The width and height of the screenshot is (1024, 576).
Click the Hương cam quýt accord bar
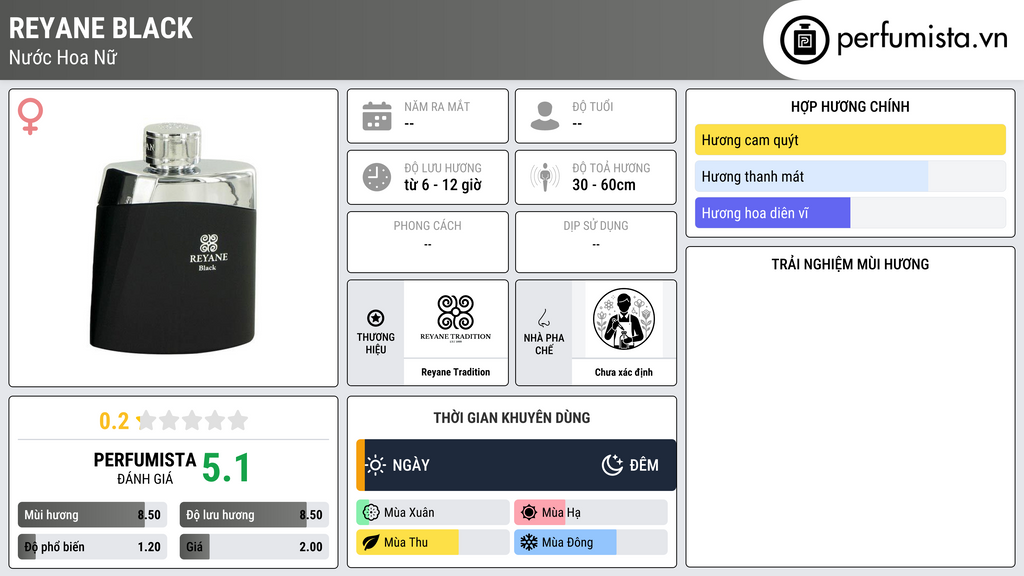coord(850,140)
